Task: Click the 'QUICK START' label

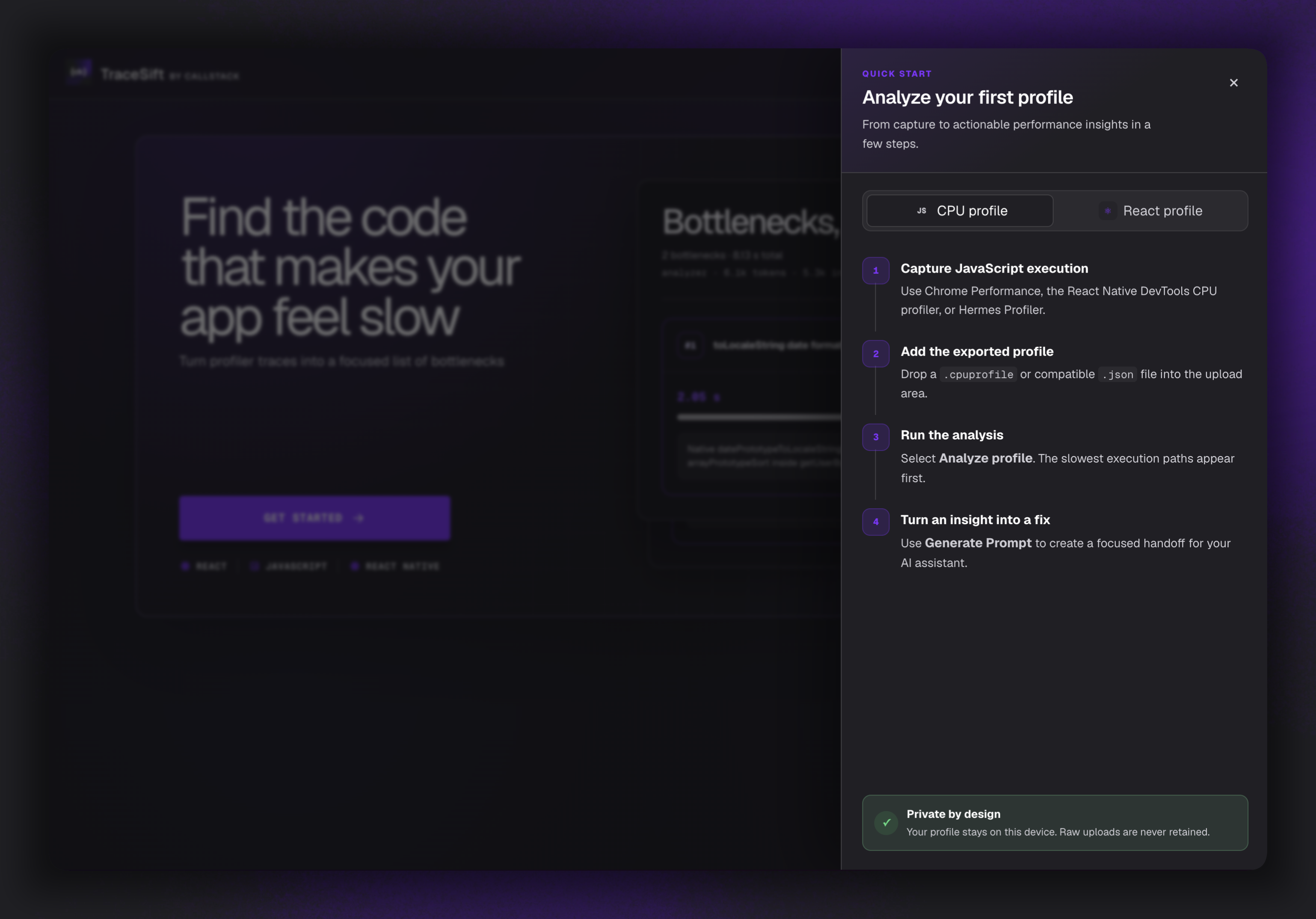Action: (x=897, y=74)
